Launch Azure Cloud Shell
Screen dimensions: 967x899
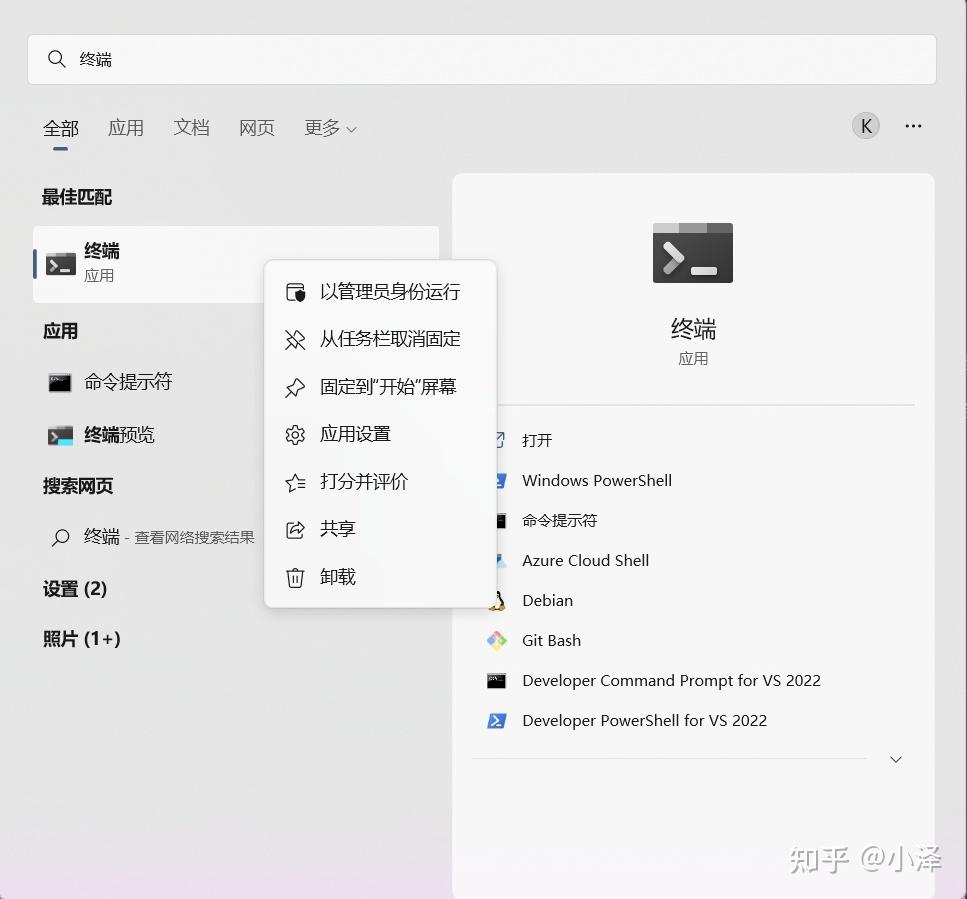click(x=585, y=560)
